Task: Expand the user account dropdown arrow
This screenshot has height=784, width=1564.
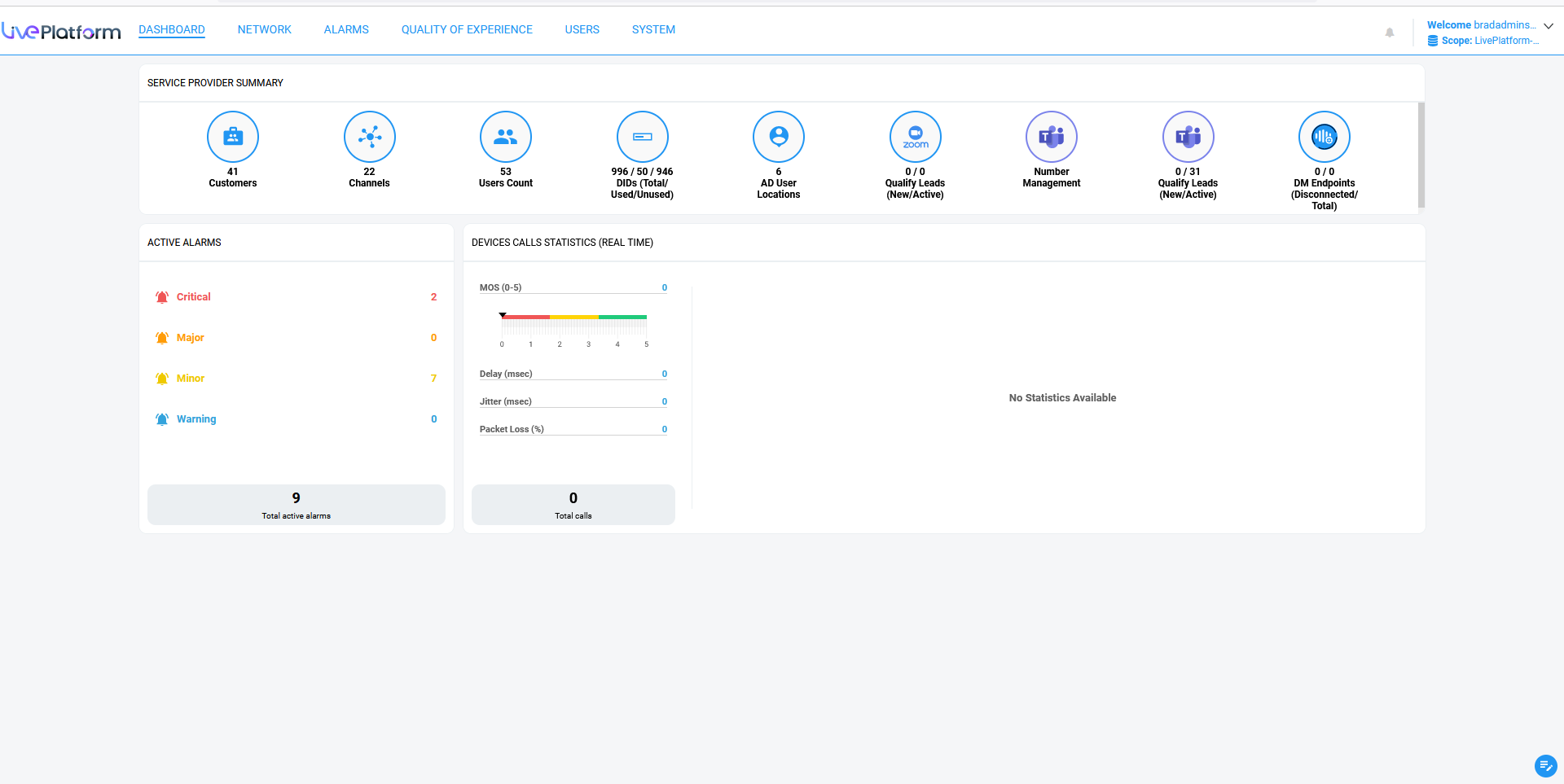Action: tap(1549, 26)
